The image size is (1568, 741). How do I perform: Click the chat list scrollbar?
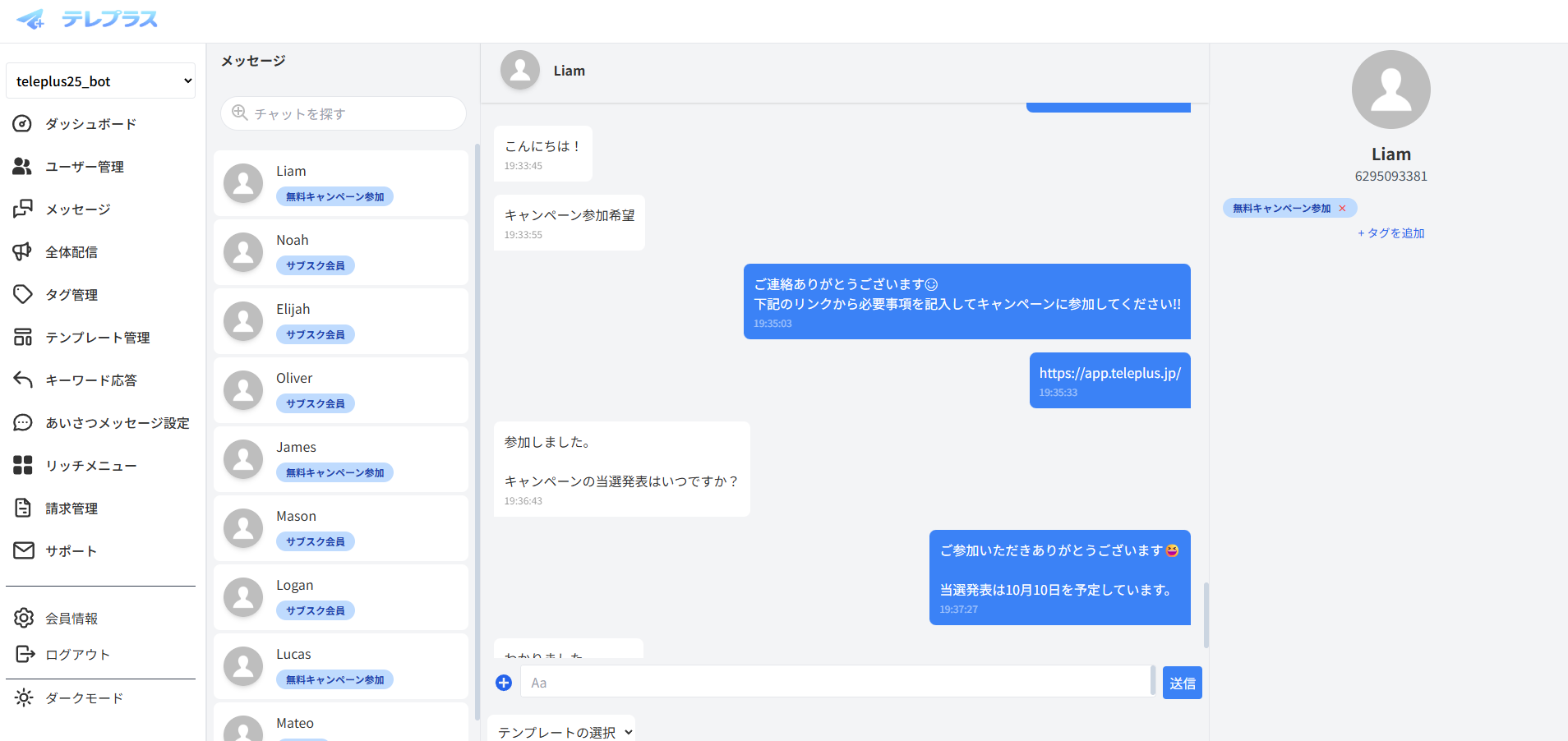(x=477, y=431)
